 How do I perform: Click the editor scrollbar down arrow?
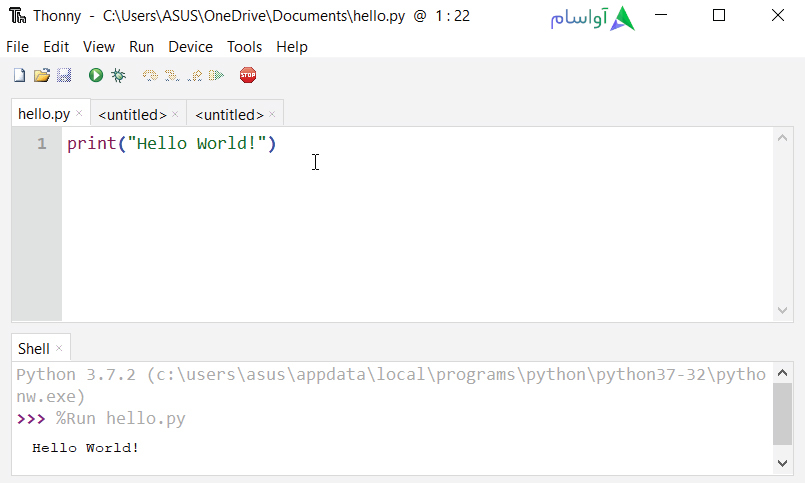click(x=782, y=310)
